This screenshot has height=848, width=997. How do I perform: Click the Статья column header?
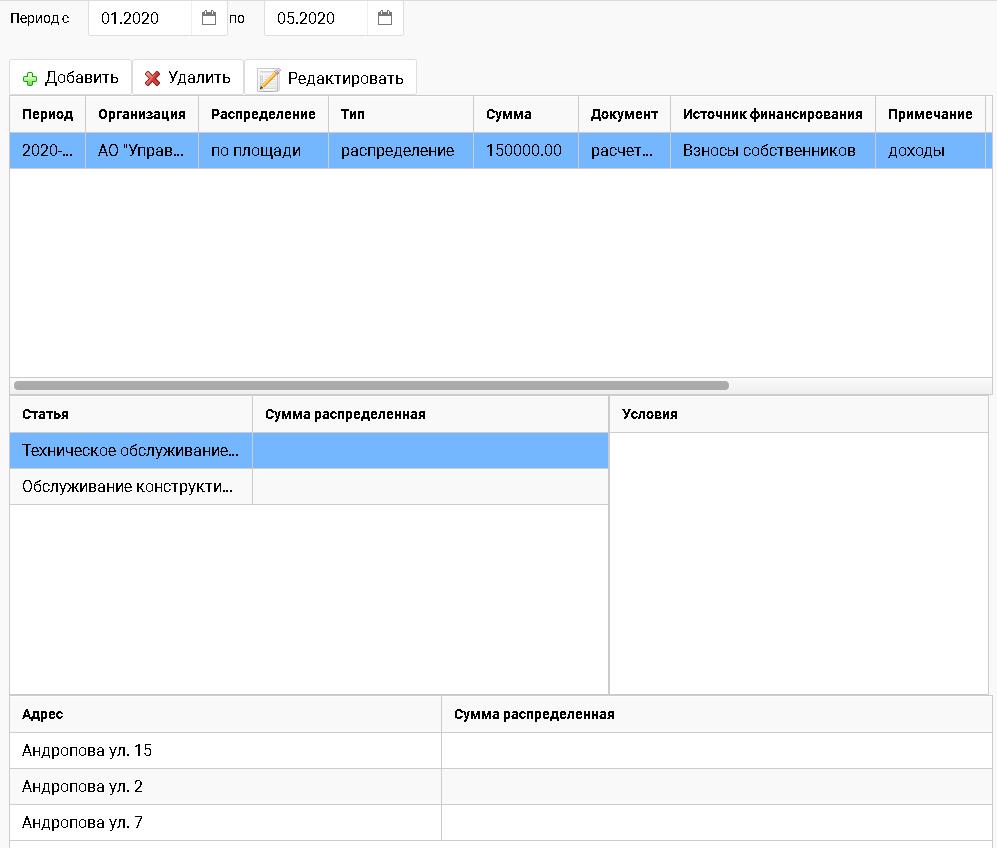pyautogui.click(x=46, y=414)
